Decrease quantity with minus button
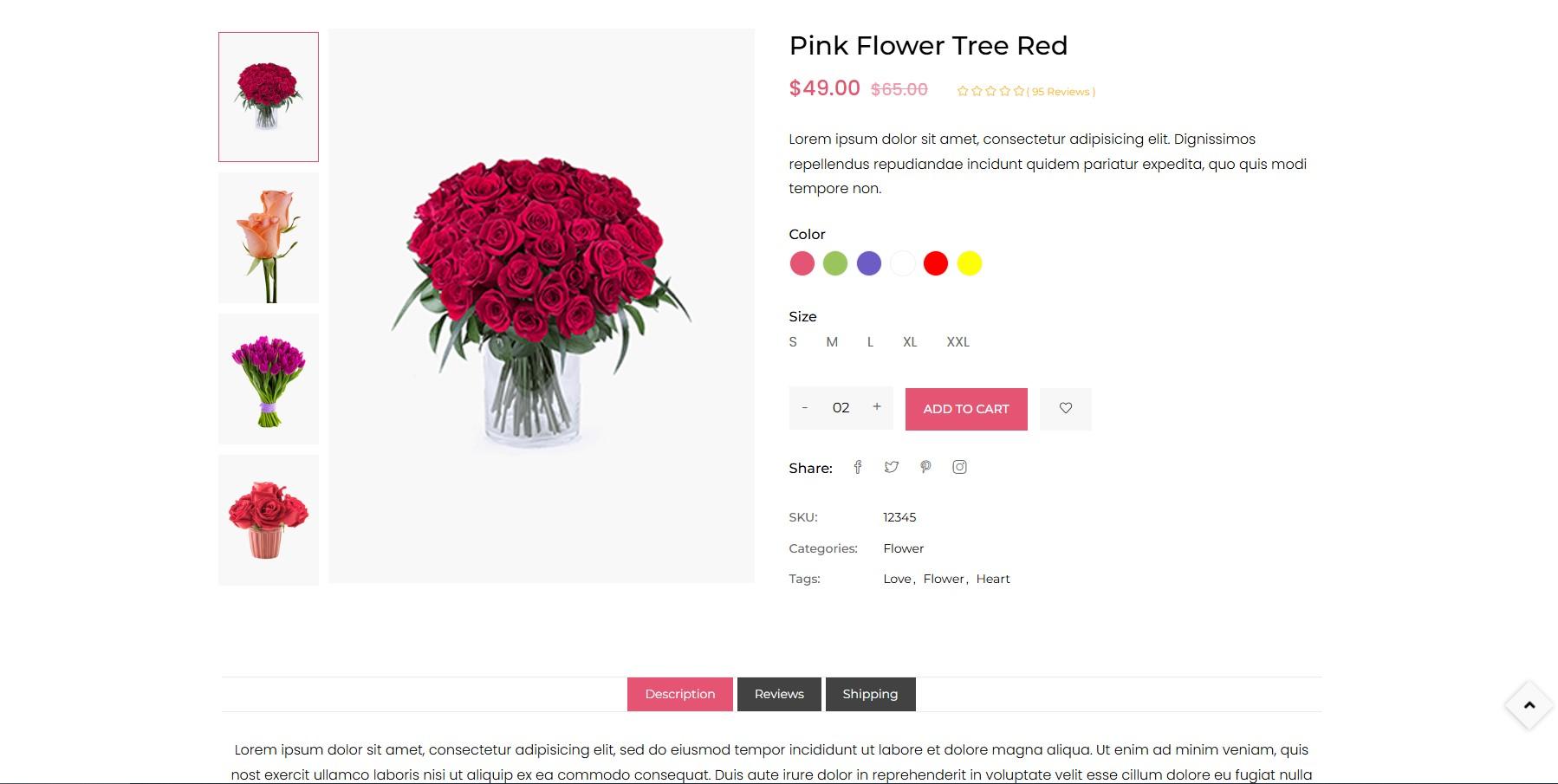This screenshot has height=784, width=1558. pos(805,407)
